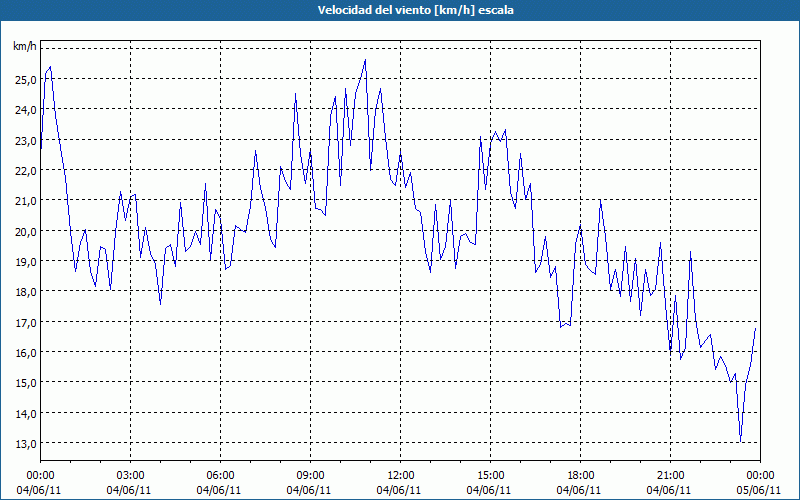Click the highest wind peak before 11:00
The width and height of the screenshot is (800, 500).
365,60
